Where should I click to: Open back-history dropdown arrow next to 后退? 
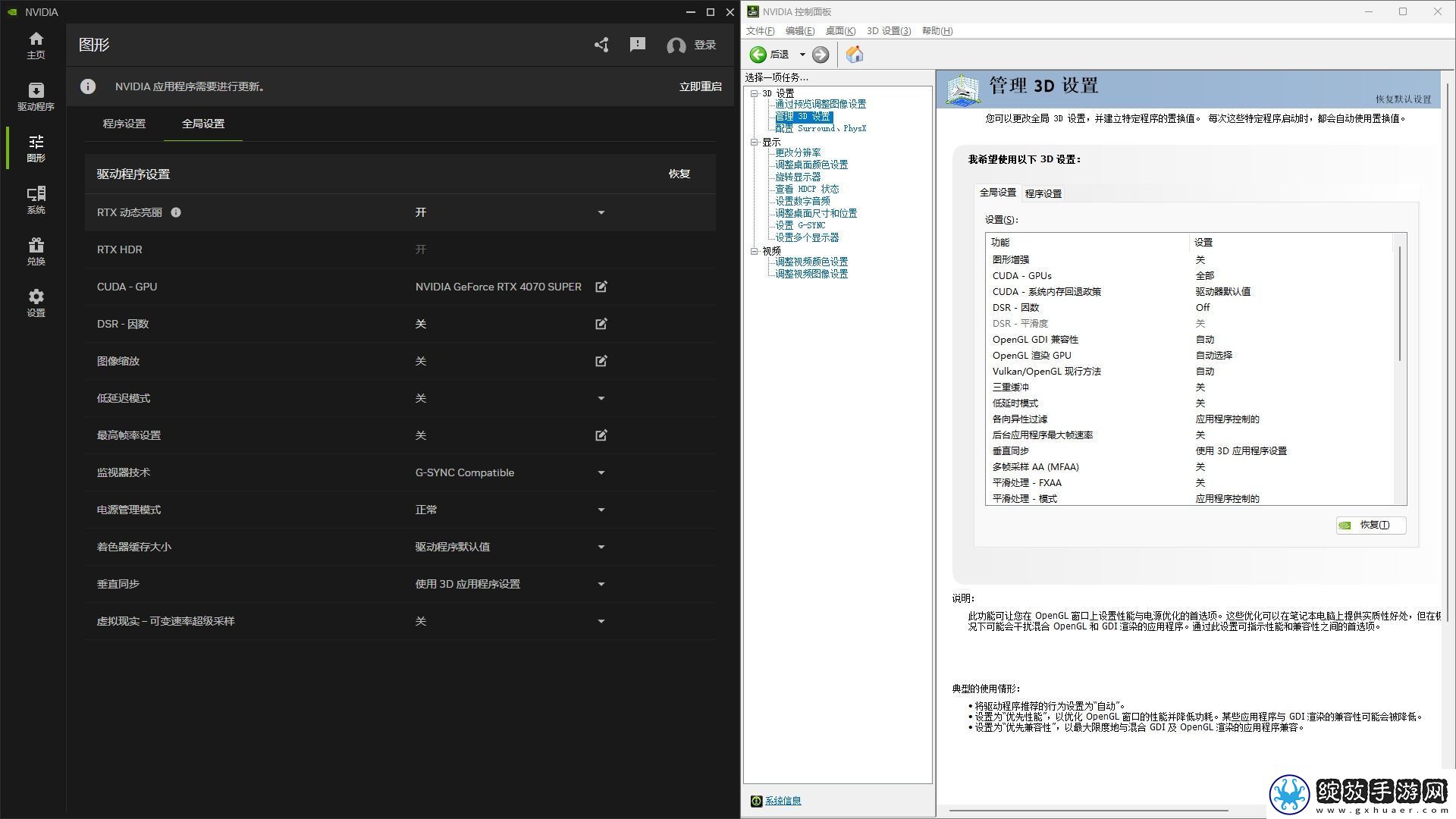pos(802,55)
